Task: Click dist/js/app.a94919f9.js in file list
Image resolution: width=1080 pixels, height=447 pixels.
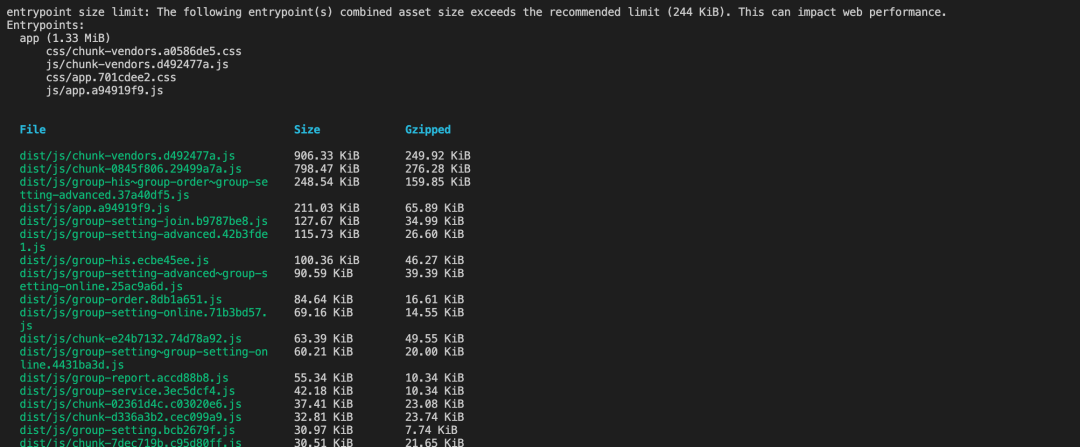Action: pos(94,208)
